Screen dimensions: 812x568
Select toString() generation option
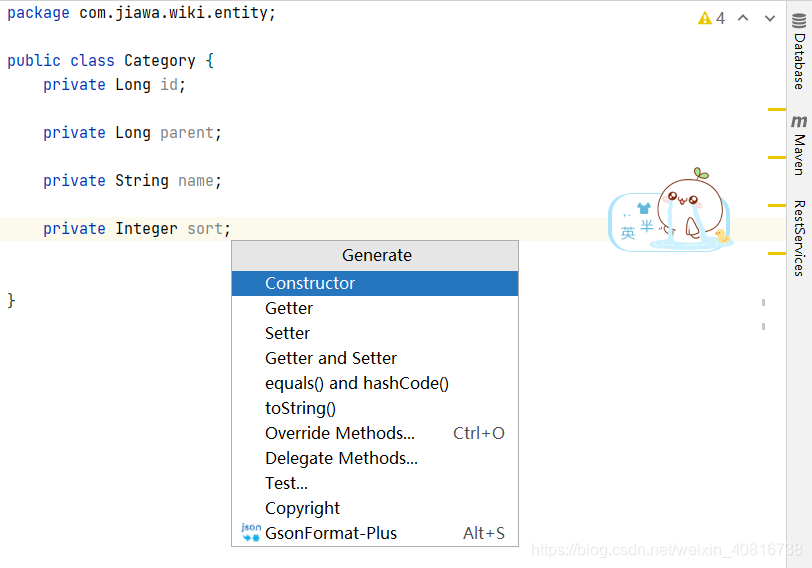click(x=375, y=408)
